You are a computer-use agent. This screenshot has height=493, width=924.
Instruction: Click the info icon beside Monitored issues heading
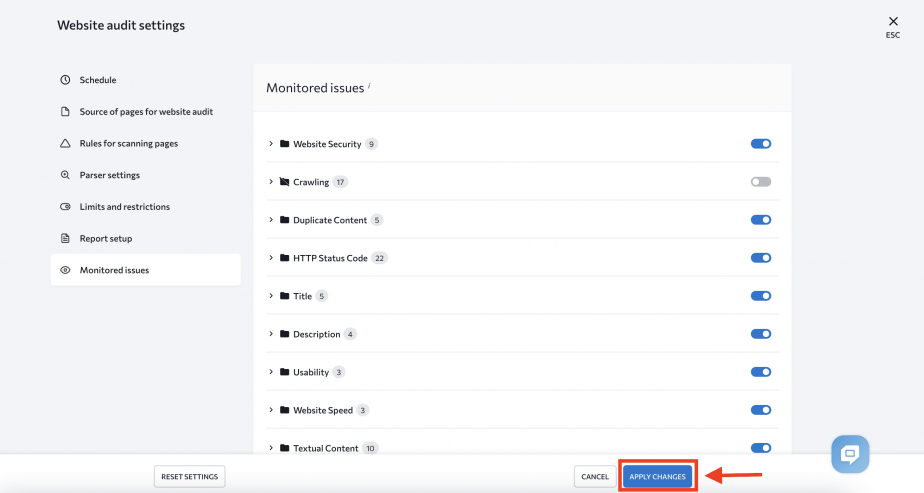369,85
